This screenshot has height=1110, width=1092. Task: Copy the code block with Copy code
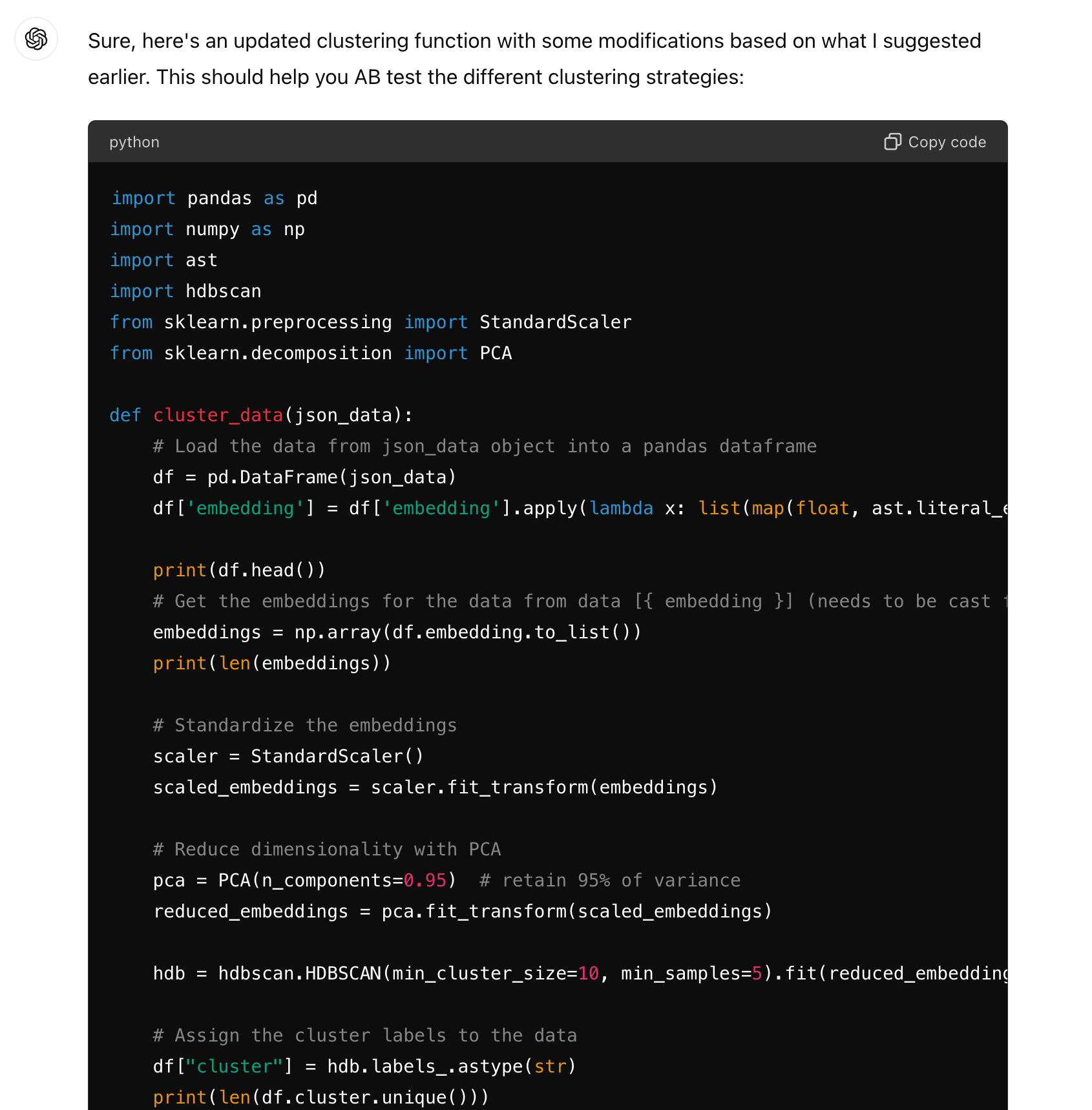[x=935, y=142]
